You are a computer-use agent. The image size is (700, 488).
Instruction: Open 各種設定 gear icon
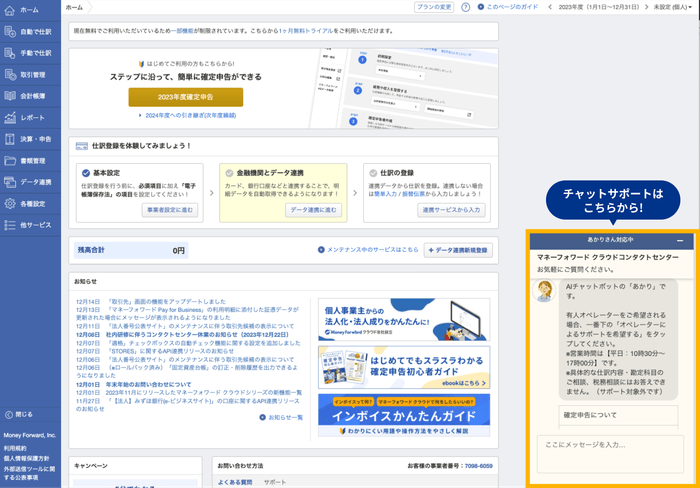9,204
